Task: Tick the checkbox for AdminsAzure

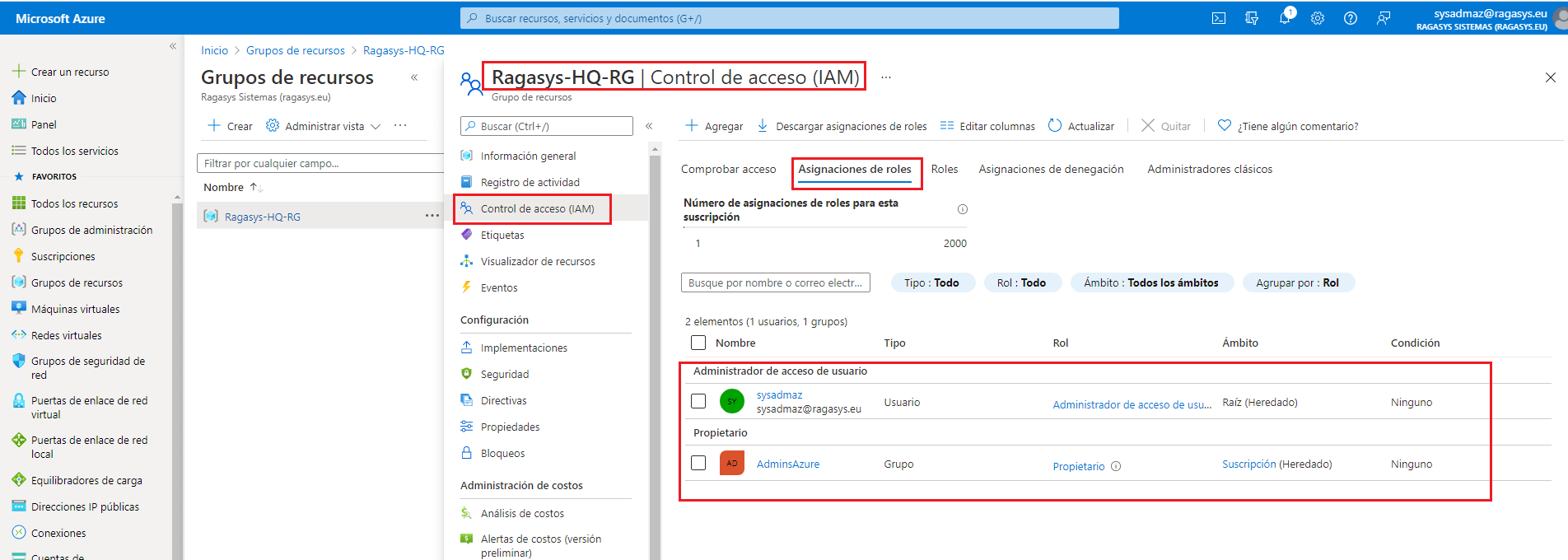Action: pyautogui.click(x=698, y=463)
